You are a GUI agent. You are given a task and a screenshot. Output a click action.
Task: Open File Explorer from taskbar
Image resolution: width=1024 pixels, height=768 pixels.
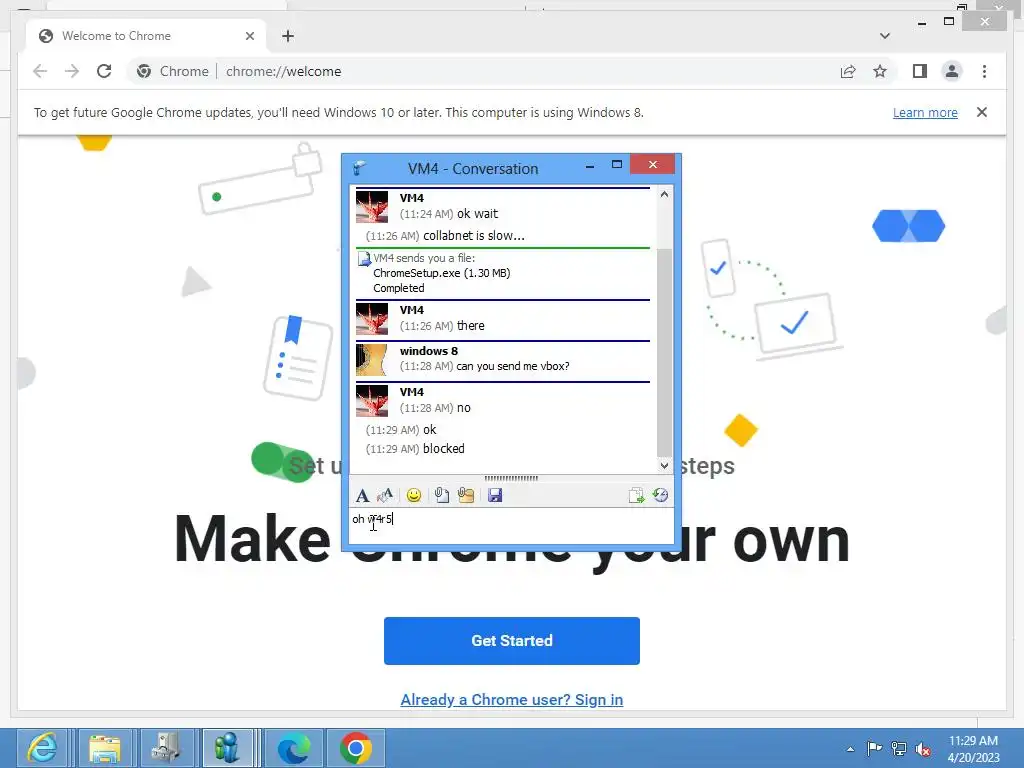[x=104, y=748]
